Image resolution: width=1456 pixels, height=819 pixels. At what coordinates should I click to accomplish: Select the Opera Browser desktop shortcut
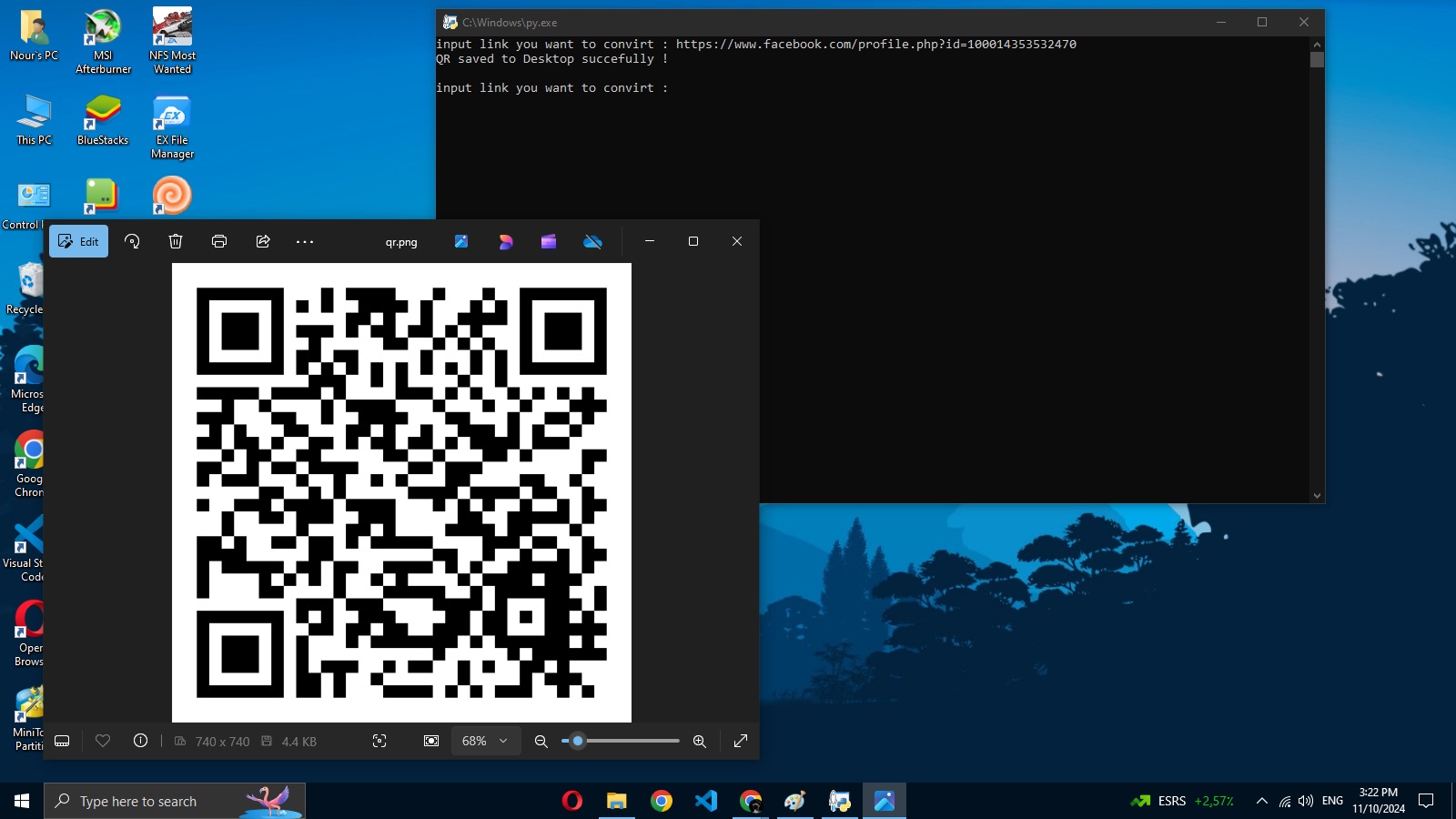27,633
